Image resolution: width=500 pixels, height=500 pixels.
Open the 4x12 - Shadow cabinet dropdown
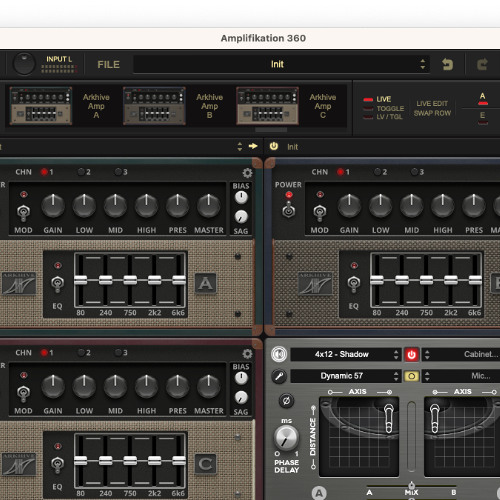tap(342, 354)
